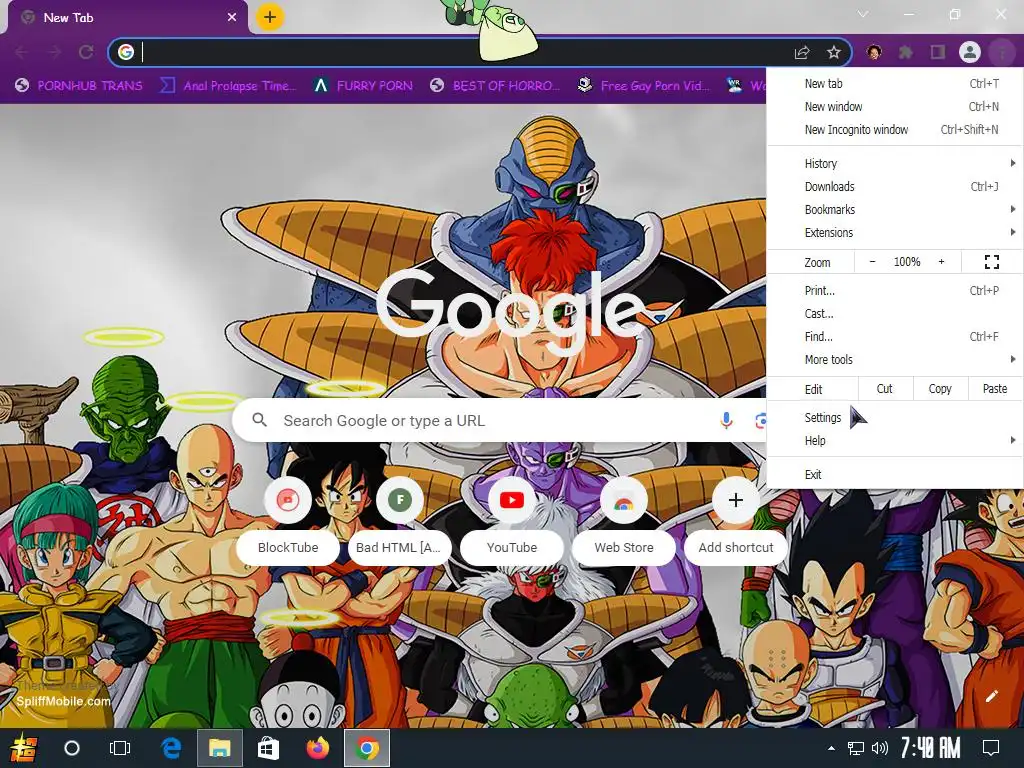The image size is (1024, 768).
Task: Select Find... in the menu
Action: (x=895, y=336)
